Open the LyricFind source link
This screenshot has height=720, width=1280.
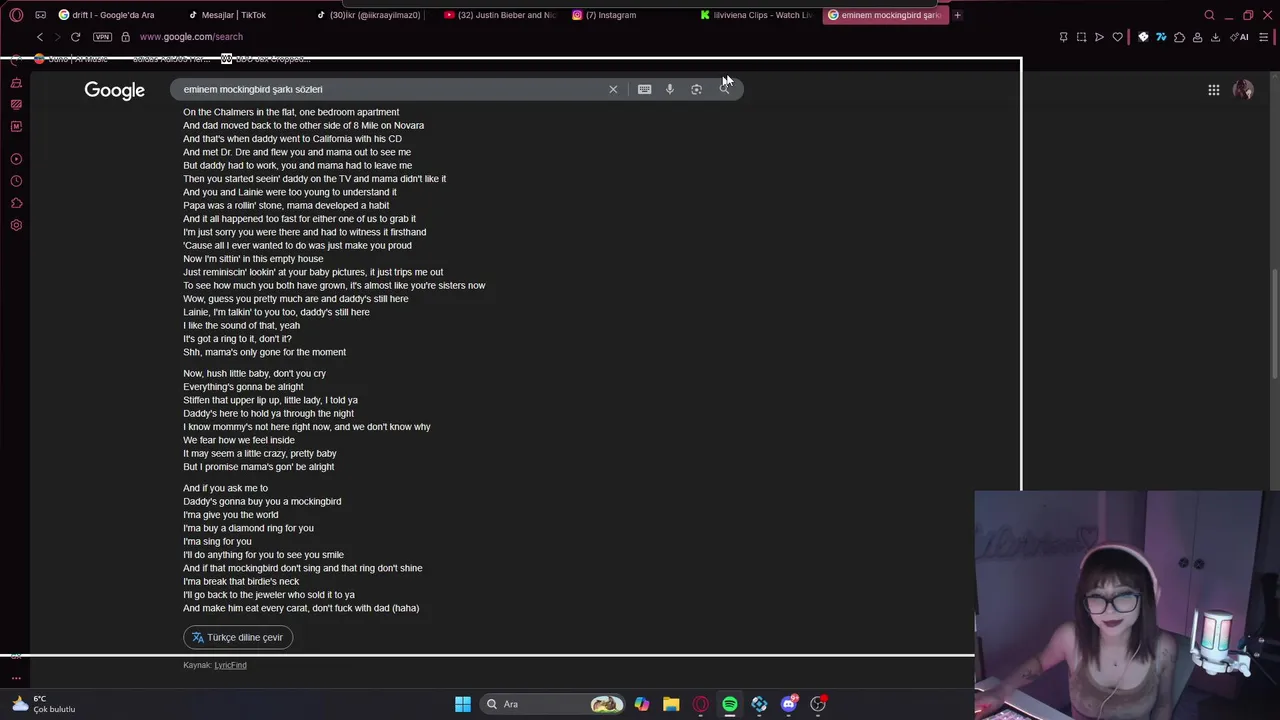click(x=230, y=665)
